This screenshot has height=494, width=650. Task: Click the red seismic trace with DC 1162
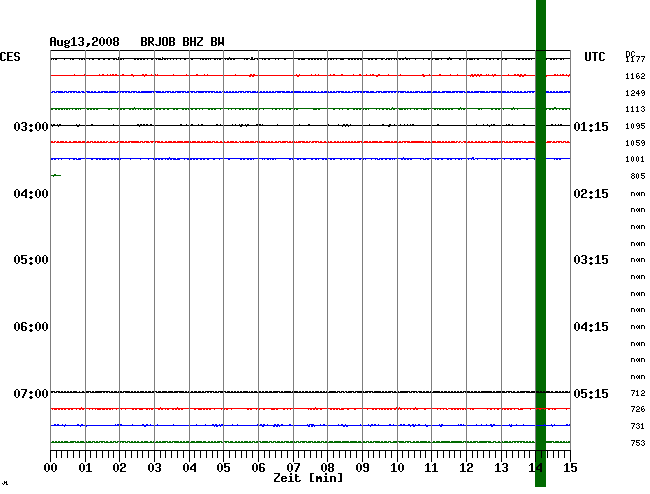310,75
